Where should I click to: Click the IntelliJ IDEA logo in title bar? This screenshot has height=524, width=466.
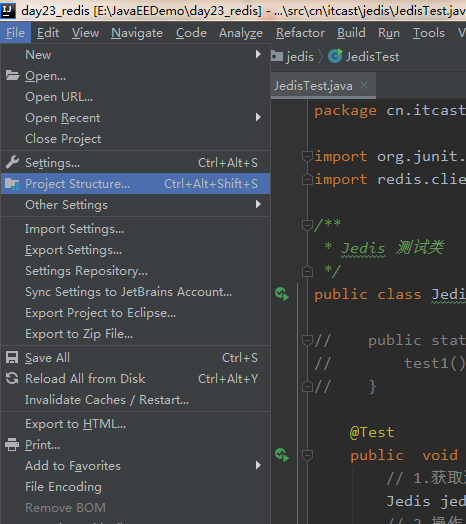pos(8,10)
